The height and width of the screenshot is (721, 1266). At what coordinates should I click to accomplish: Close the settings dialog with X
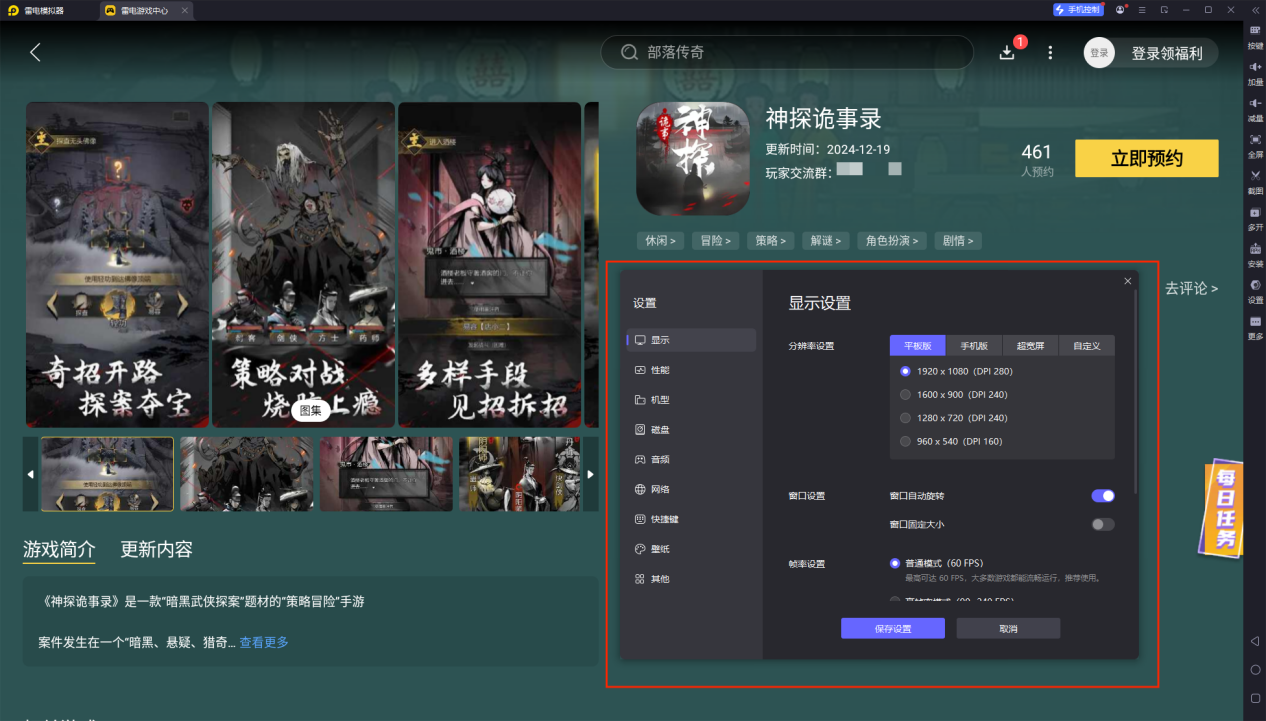tap(1128, 281)
